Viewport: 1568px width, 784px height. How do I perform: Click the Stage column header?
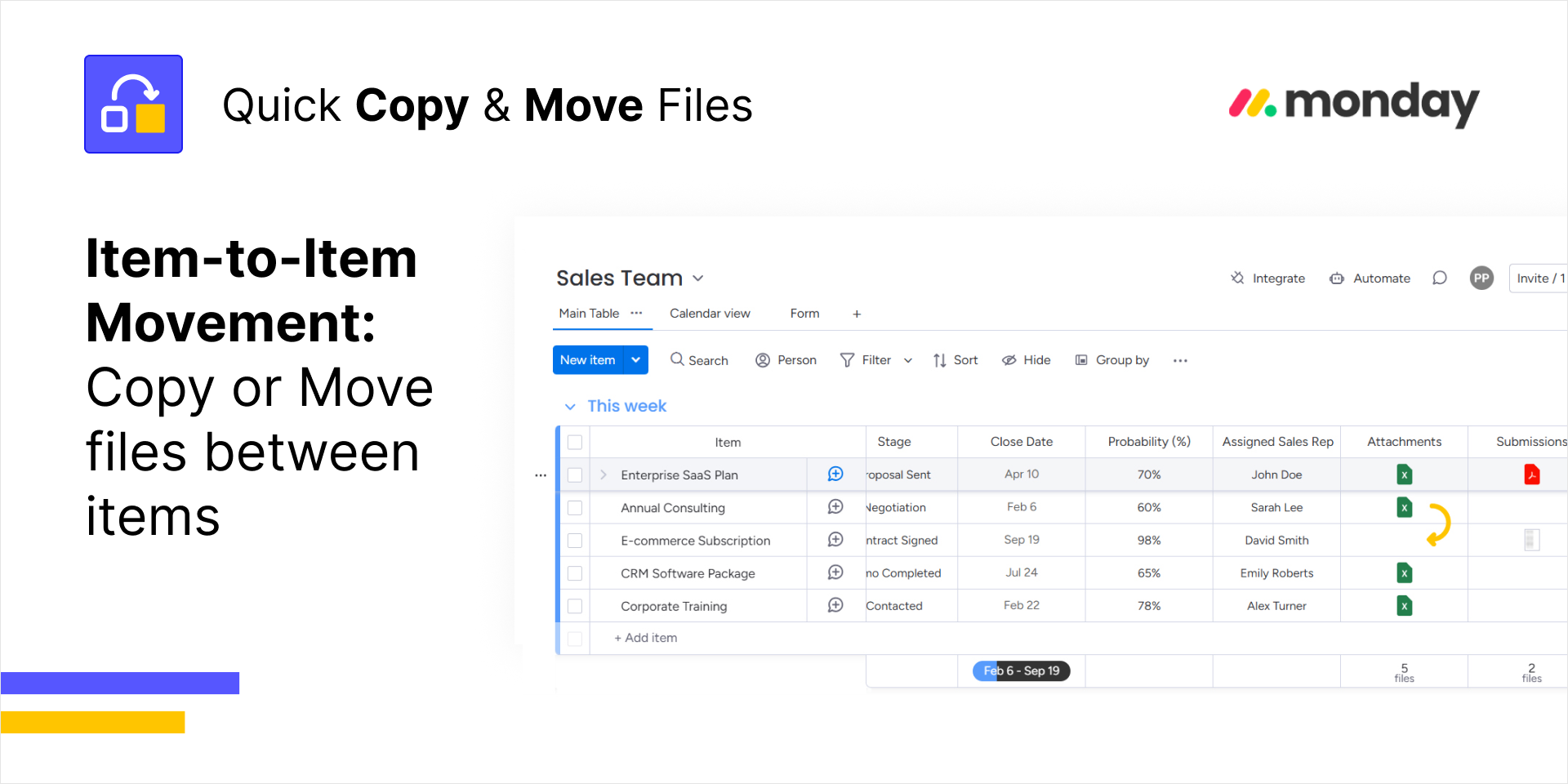894,442
